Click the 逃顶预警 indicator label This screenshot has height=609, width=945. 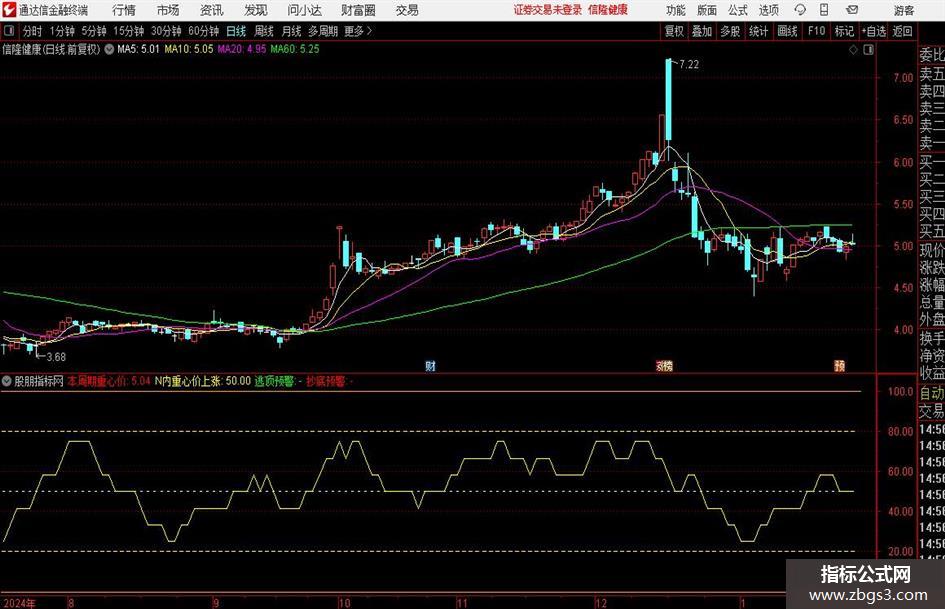278,381
